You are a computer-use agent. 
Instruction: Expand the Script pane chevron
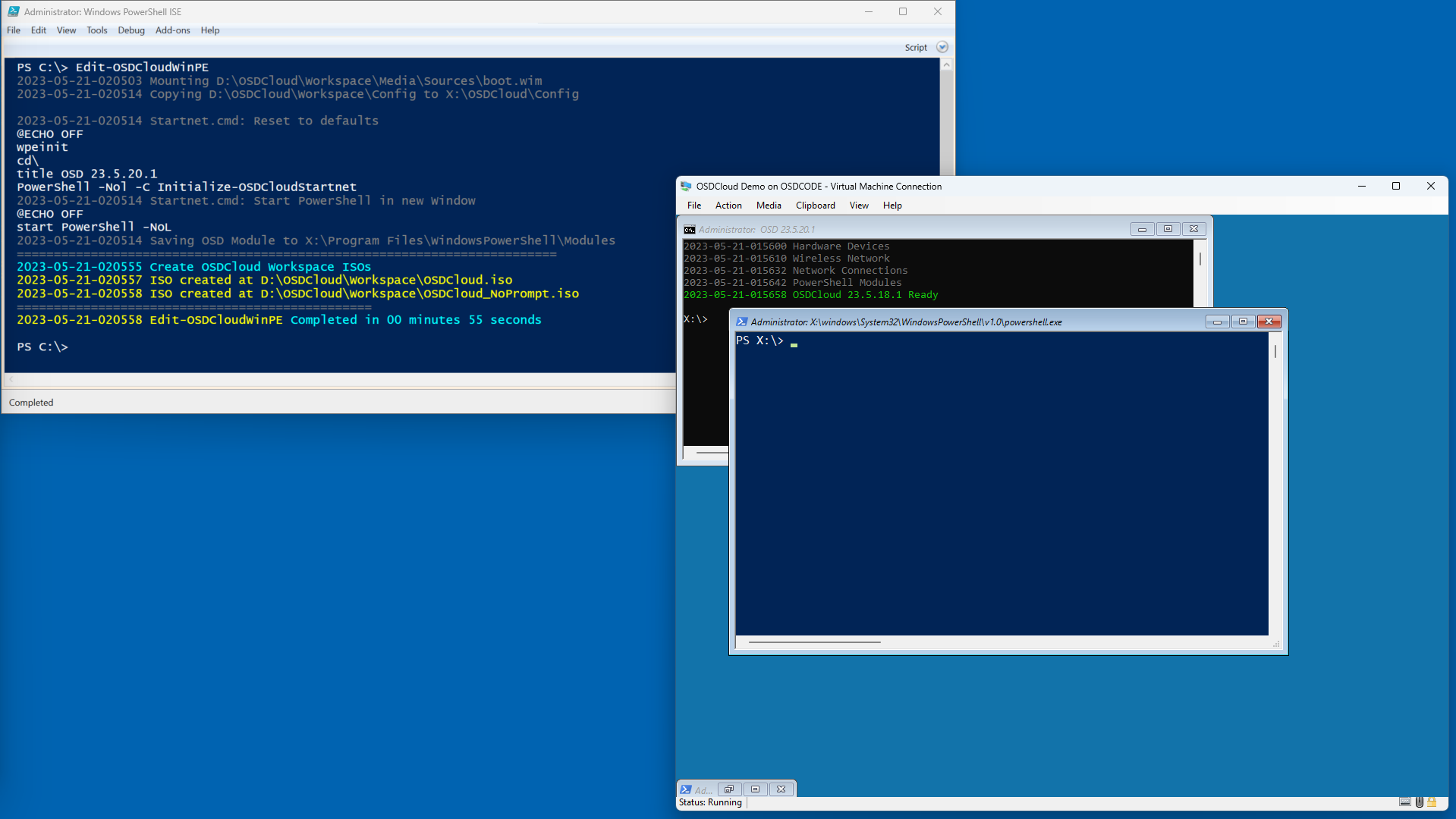click(942, 47)
